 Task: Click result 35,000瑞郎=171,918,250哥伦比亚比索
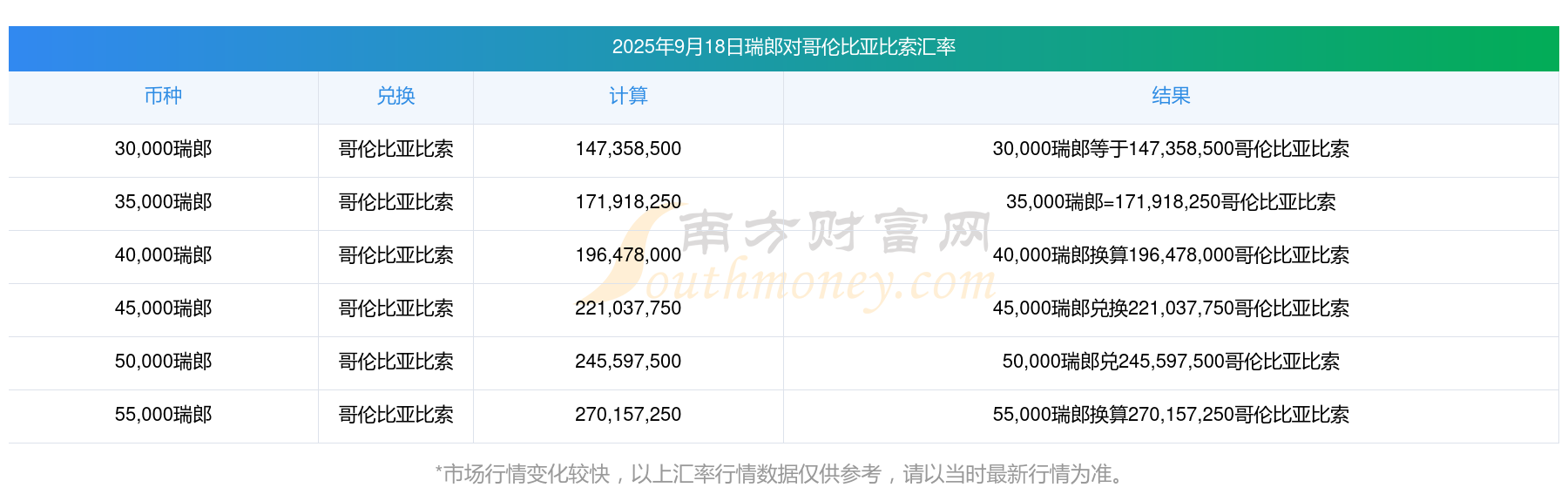tap(1171, 202)
